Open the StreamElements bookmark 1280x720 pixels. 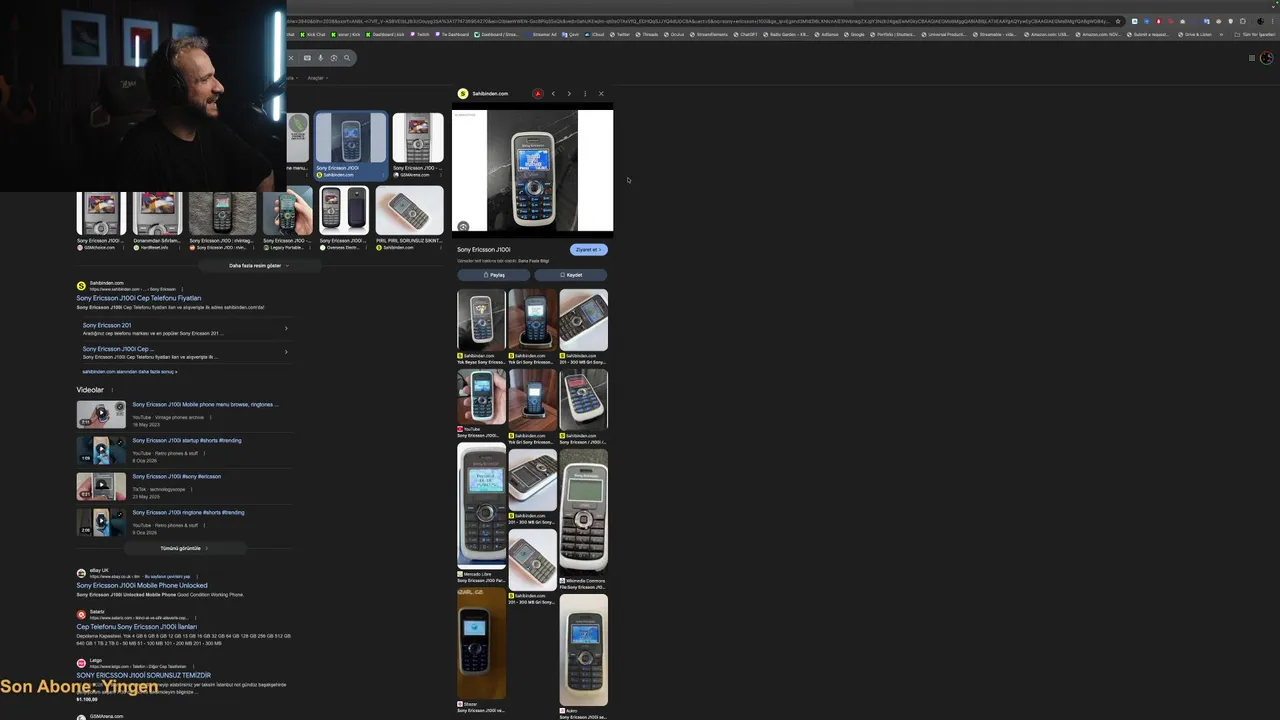pyautogui.click(x=708, y=34)
